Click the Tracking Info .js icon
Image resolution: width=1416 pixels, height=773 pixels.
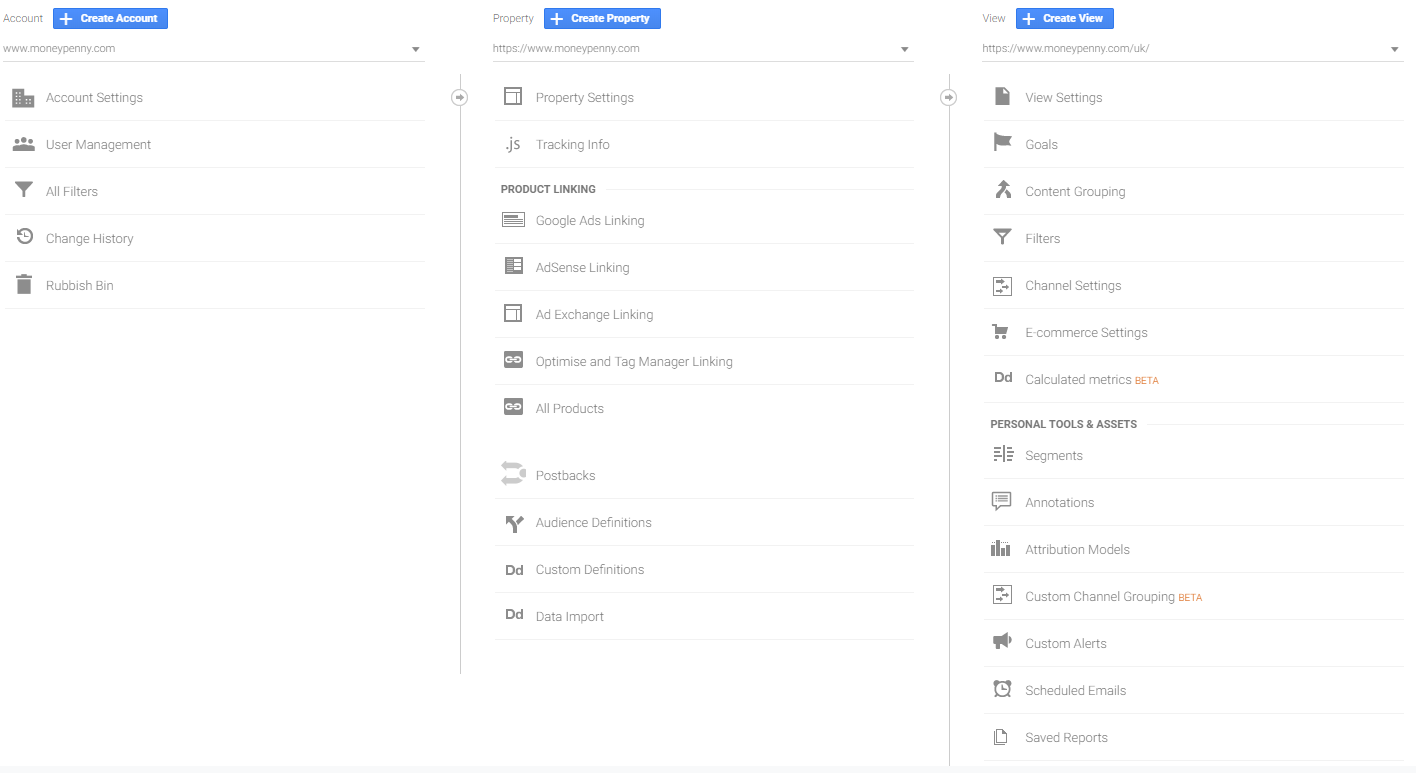(x=513, y=144)
